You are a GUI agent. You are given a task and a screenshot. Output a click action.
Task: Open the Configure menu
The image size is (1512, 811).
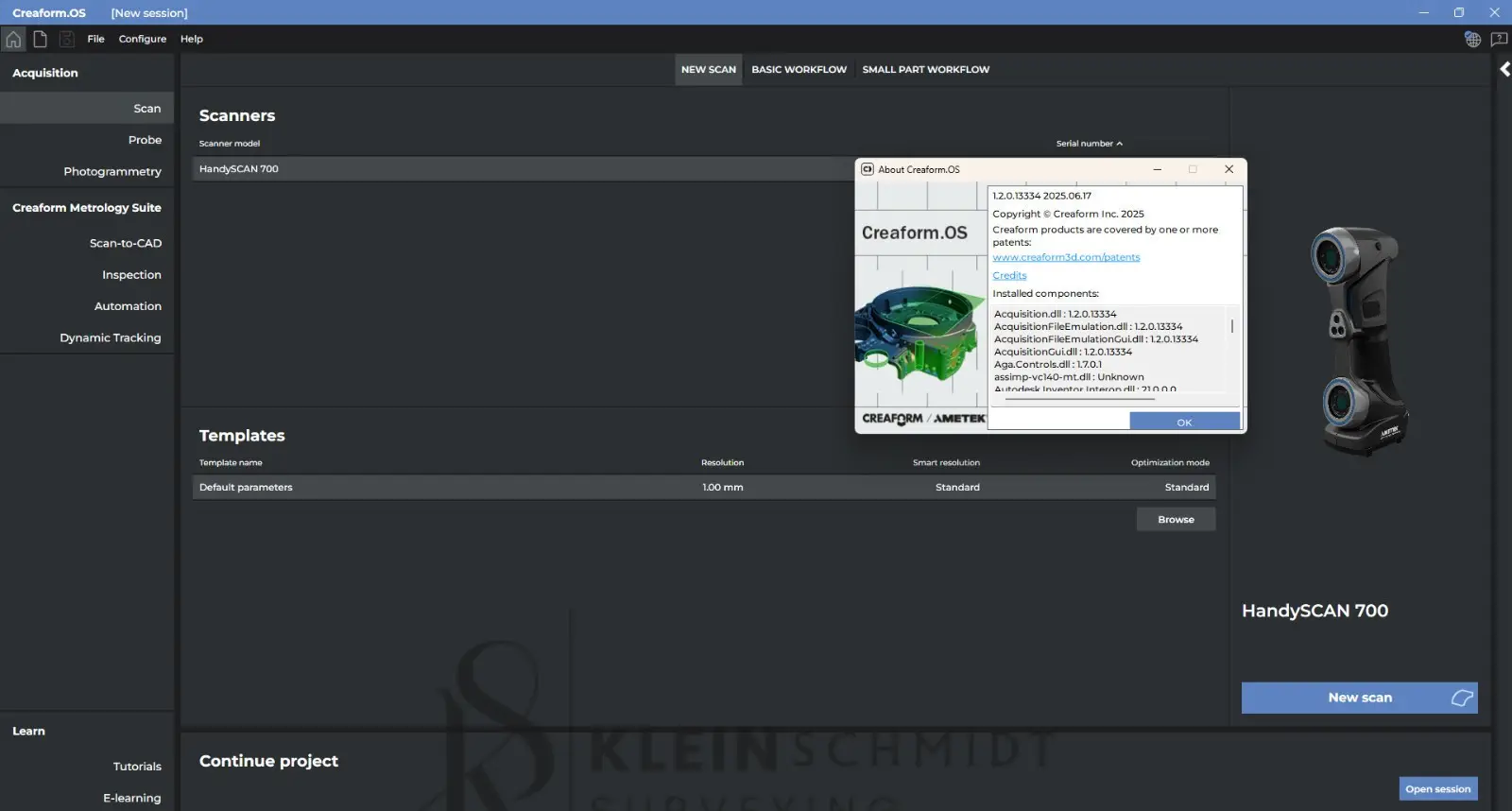tap(143, 39)
